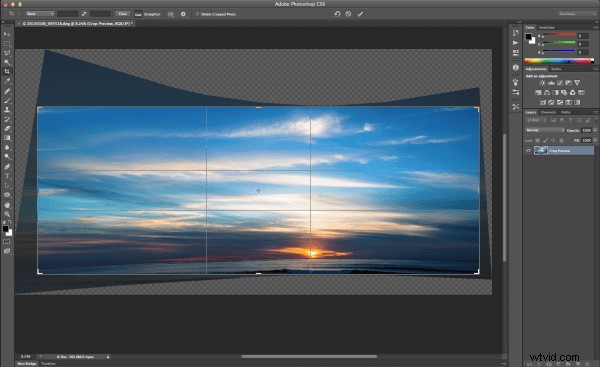The width and height of the screenshot is (600, 367).
Task: Select the Pen tool
Action: coord(7,166)
